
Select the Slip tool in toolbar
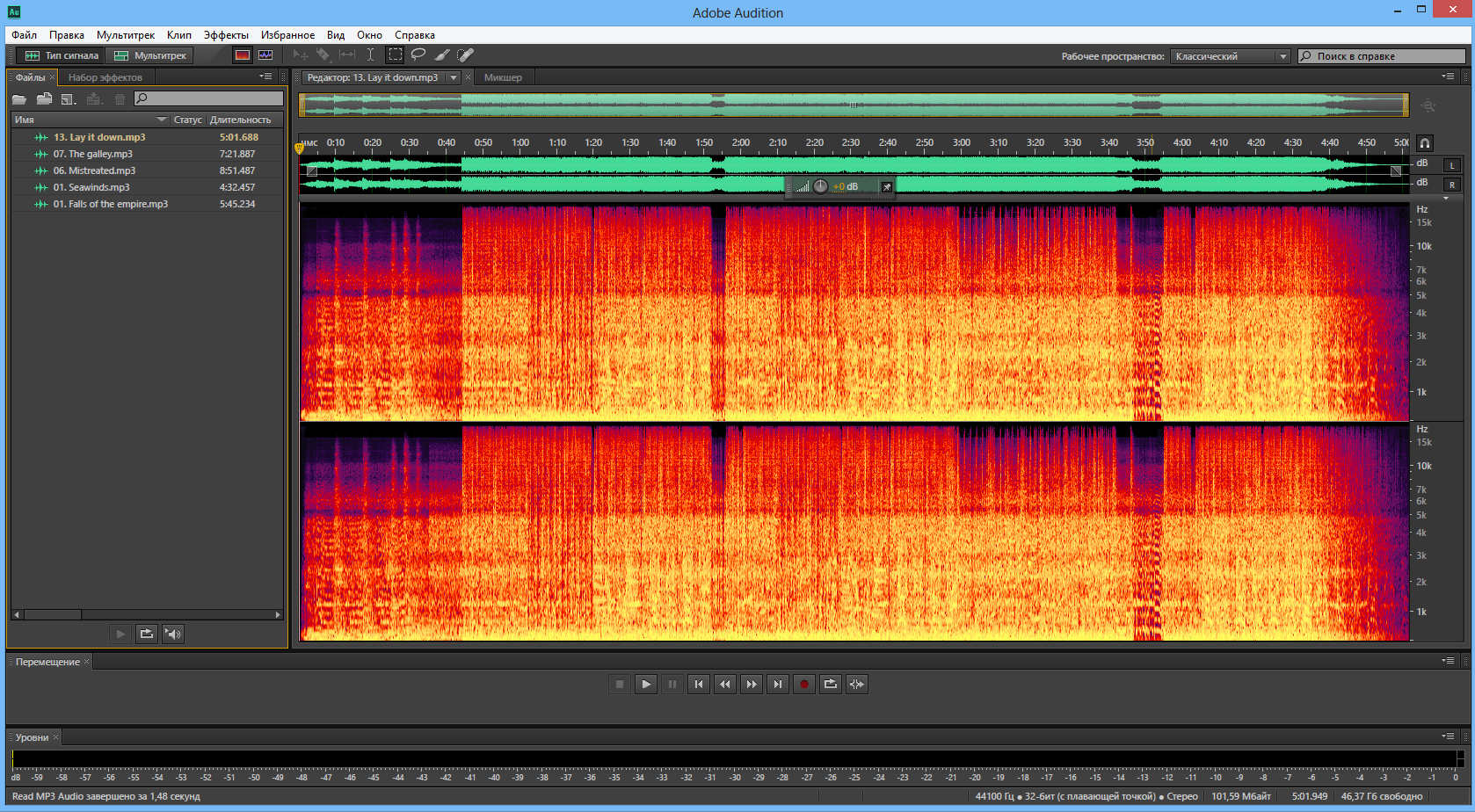(347, 55)
